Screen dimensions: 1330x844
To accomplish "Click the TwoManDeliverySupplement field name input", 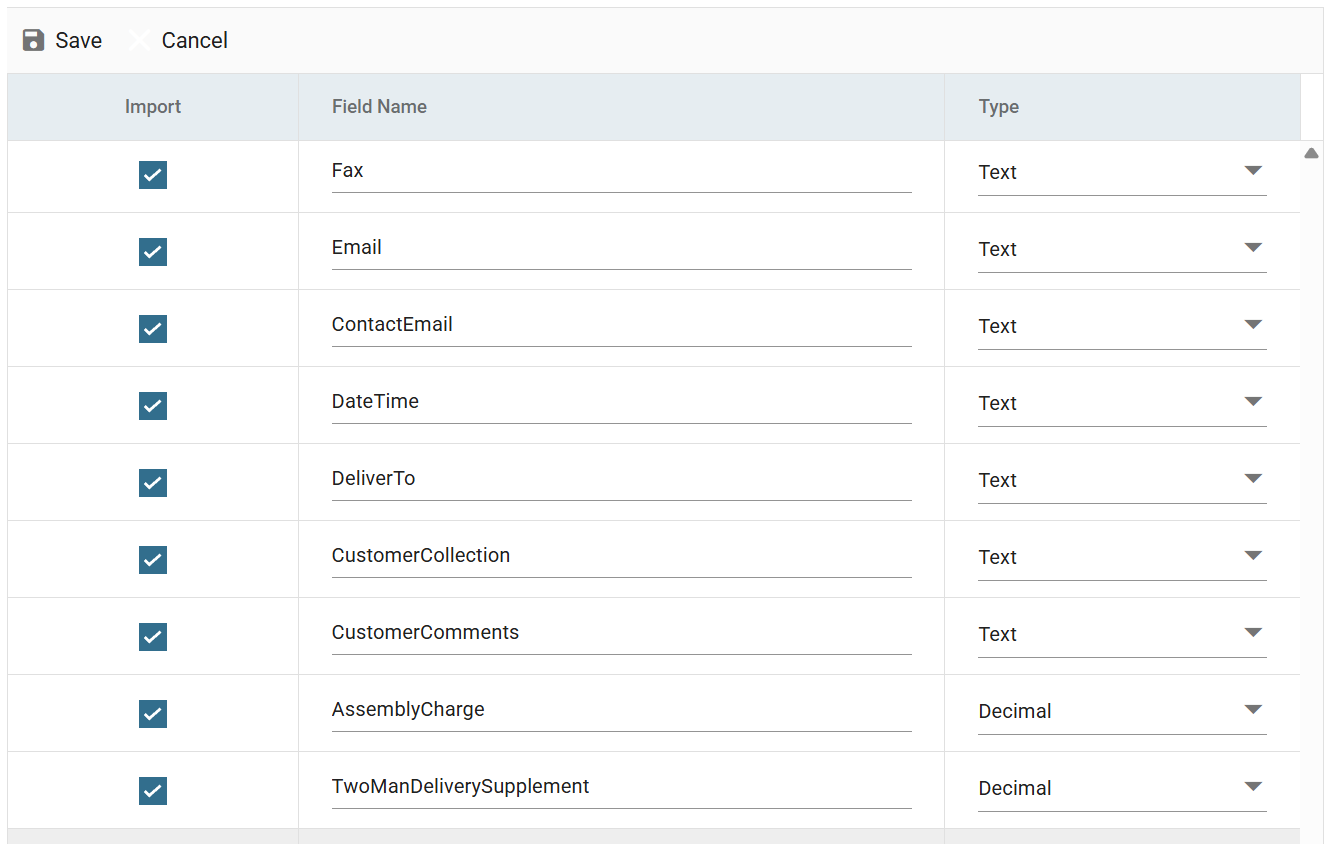I will pyautogui.click(x=621, y=787).
